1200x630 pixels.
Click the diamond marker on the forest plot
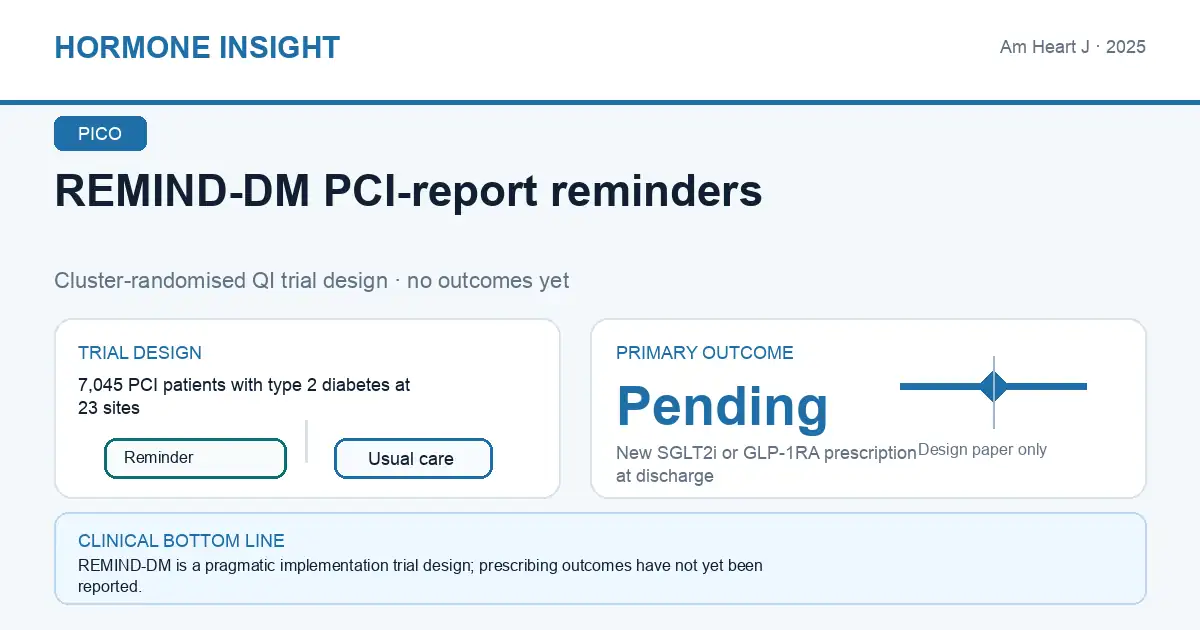993,386
